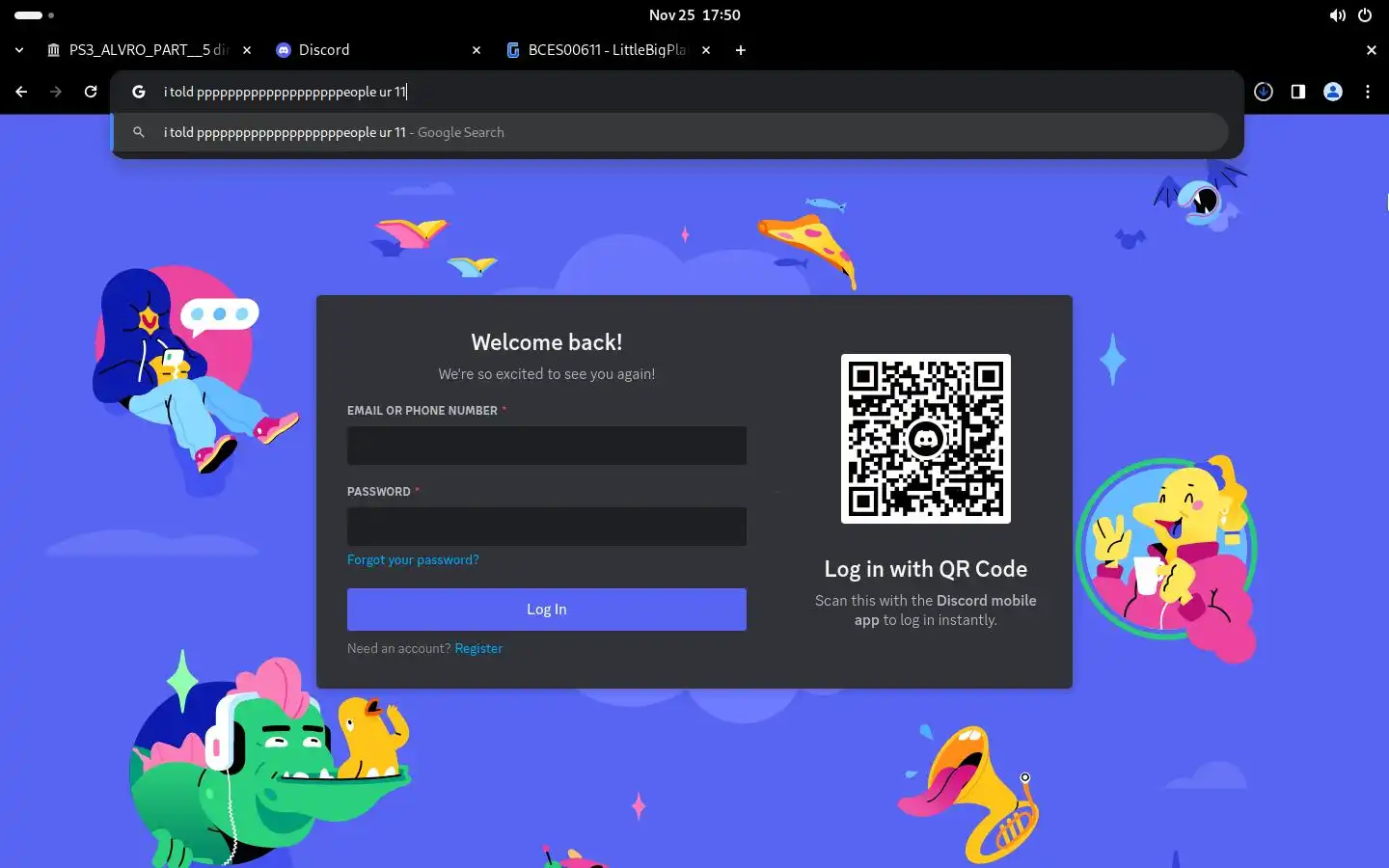Toggle the browser side panel icon
Screen dimensions: 1389x868
tap(1298, 92)
